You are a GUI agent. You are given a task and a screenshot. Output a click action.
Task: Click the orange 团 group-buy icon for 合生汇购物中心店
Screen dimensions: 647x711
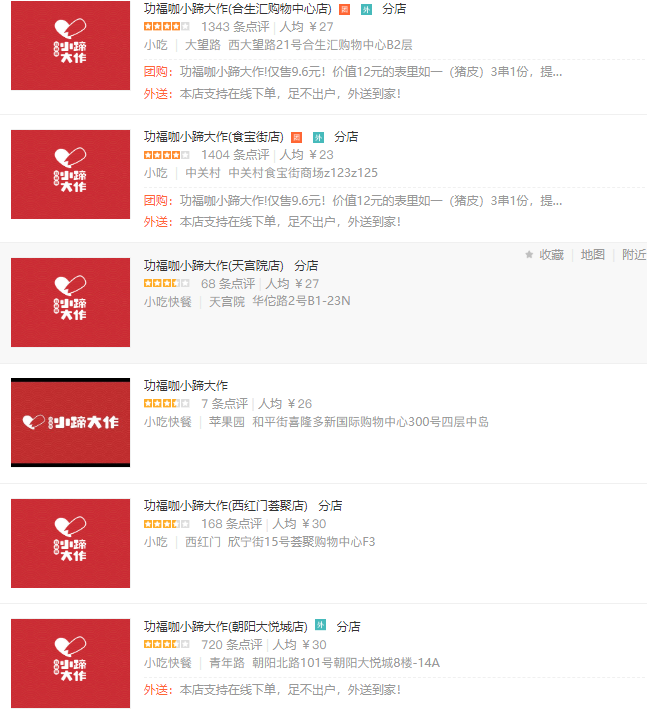click(x=345, y=10)
